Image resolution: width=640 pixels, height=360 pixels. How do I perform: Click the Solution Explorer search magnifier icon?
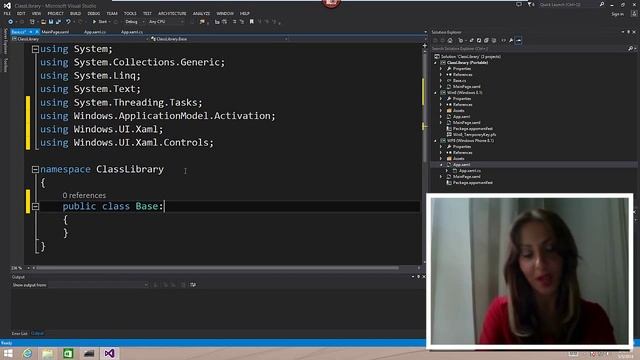pyautogui.click(x=630, y=49)
